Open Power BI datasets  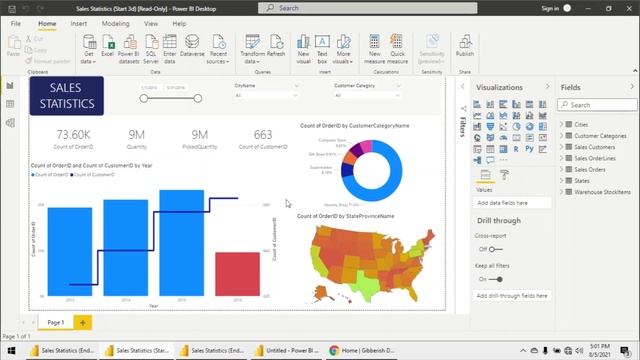point(129,49)
